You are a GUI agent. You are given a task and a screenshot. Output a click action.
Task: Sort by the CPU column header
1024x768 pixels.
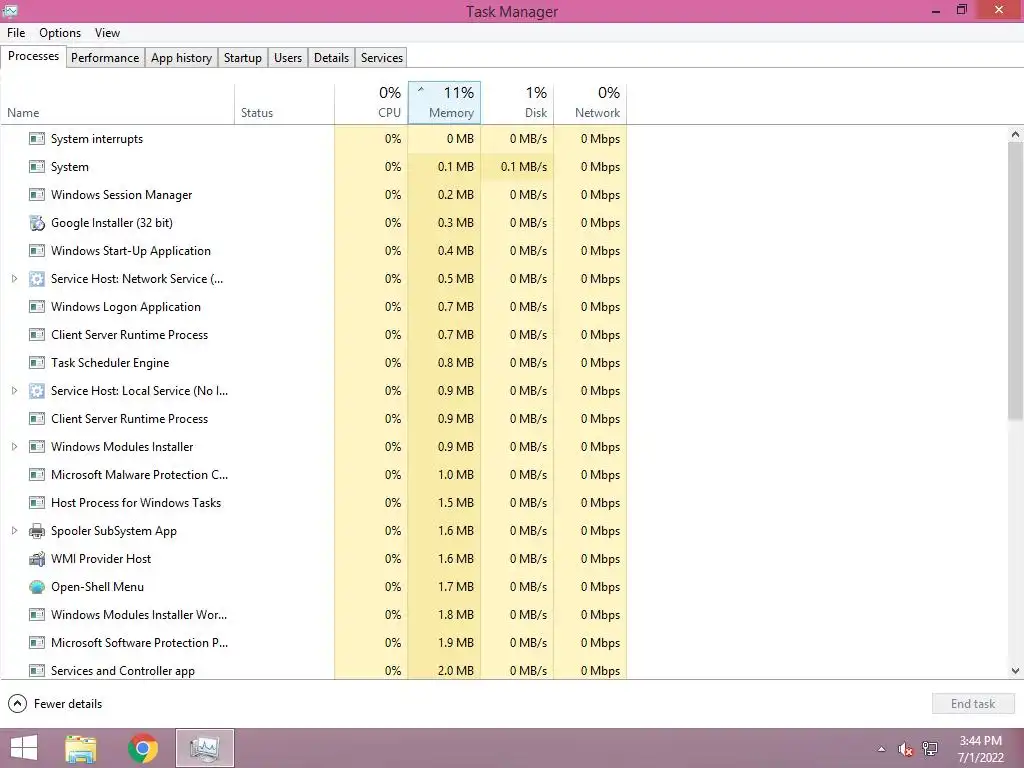tap(371, 104)
